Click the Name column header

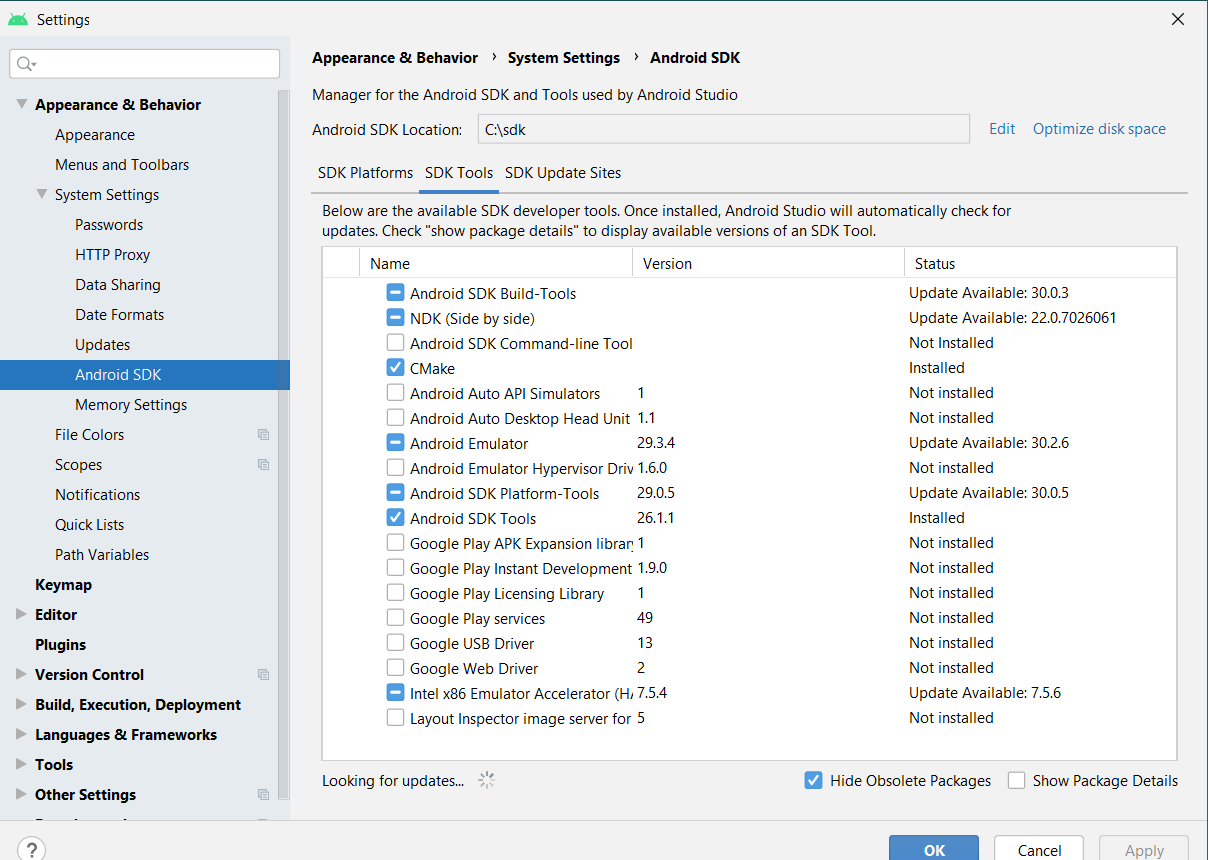496,263
